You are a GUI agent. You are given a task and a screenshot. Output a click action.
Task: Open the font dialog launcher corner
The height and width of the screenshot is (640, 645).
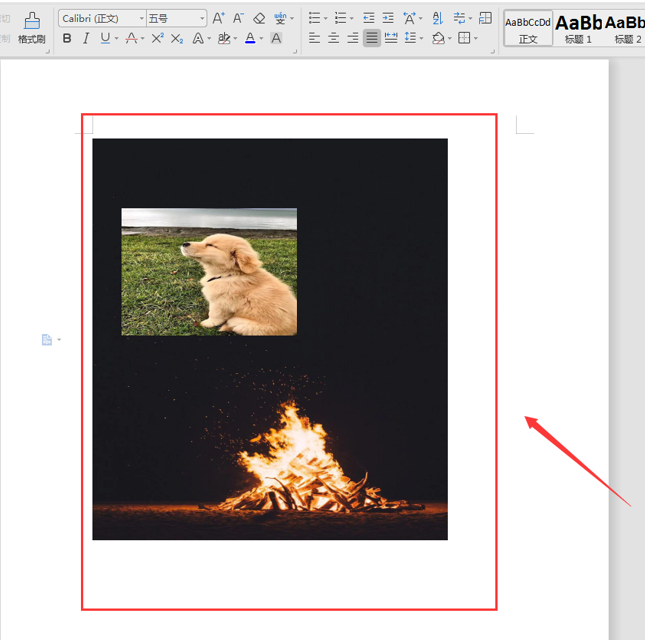(x=295, y=52)
